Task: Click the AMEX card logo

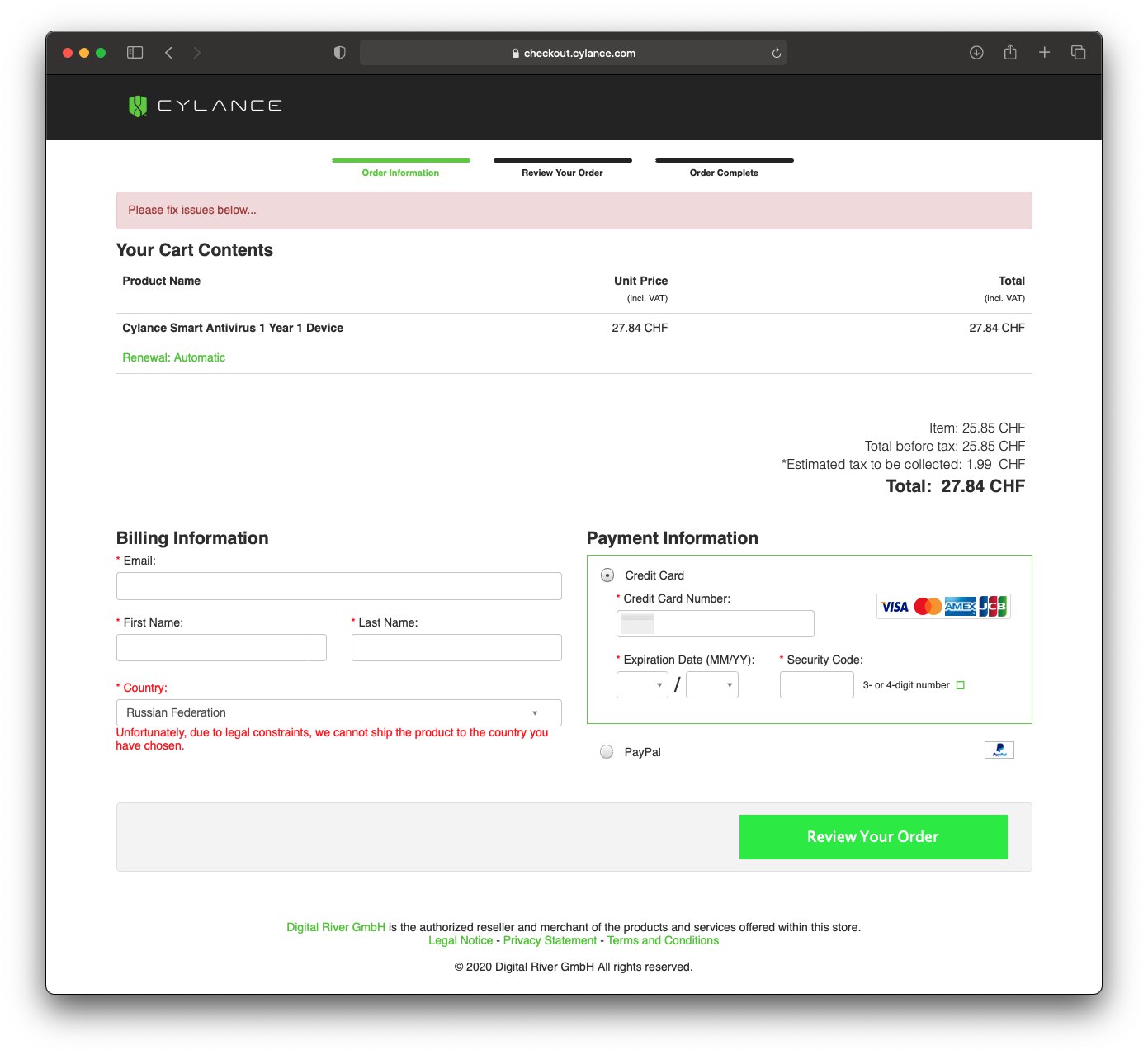Action: 961,607
